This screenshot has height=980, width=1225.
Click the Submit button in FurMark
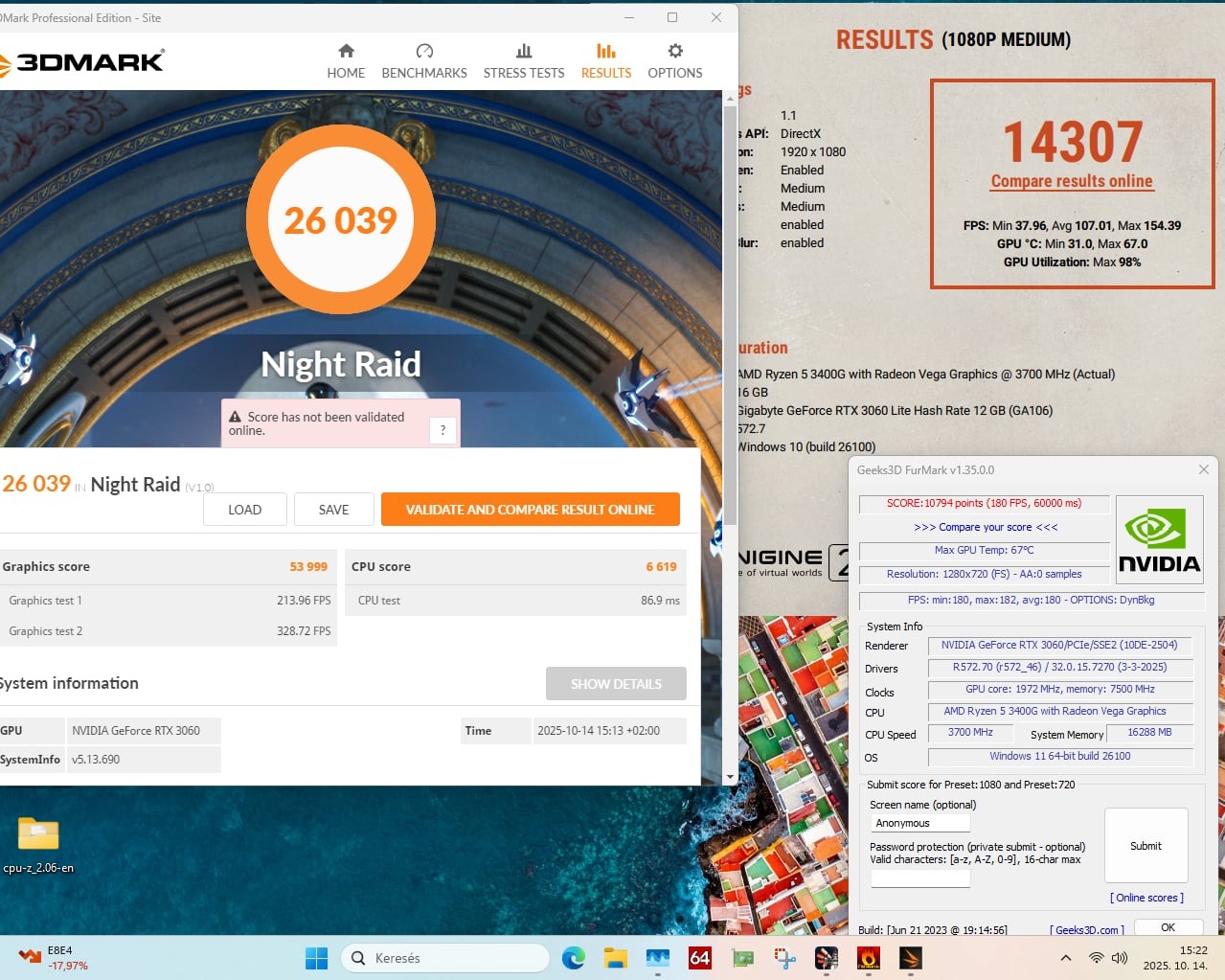pos(1146,846)
